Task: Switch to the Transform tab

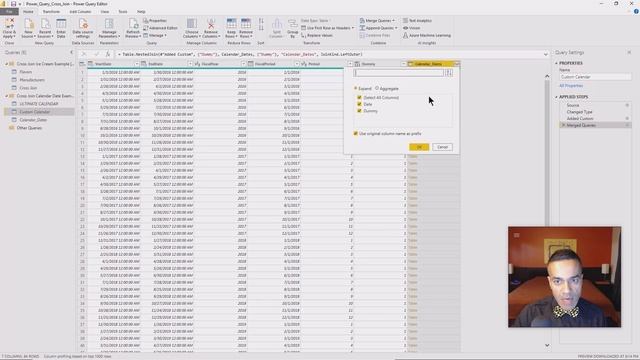Action: point(51,11)
